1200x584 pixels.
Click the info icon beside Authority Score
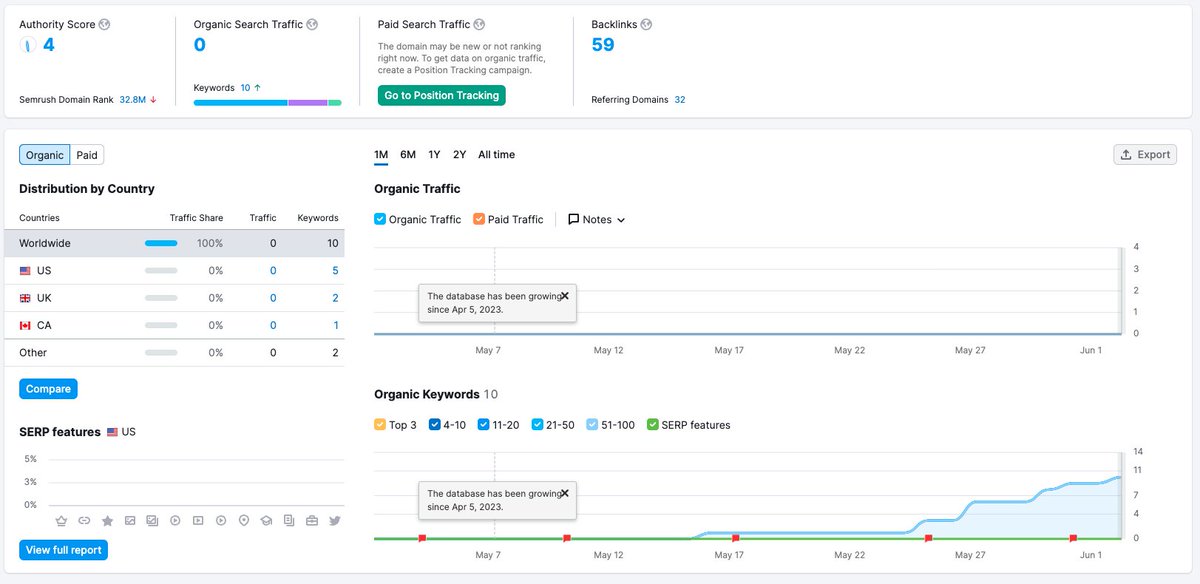point(105,24)
